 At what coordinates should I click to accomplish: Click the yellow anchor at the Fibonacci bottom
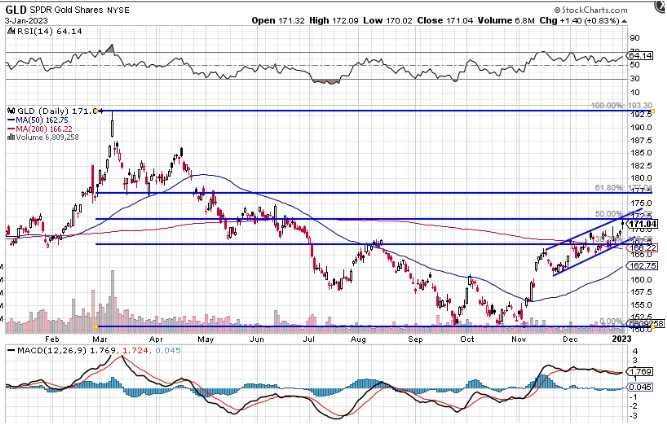coord(96,325)
